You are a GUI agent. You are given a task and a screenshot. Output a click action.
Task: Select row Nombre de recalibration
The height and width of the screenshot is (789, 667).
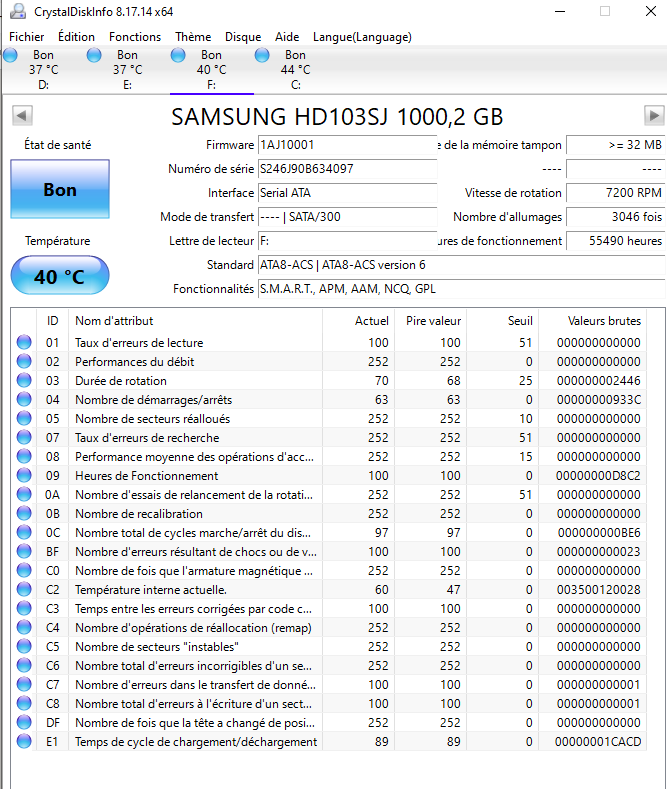328,514
